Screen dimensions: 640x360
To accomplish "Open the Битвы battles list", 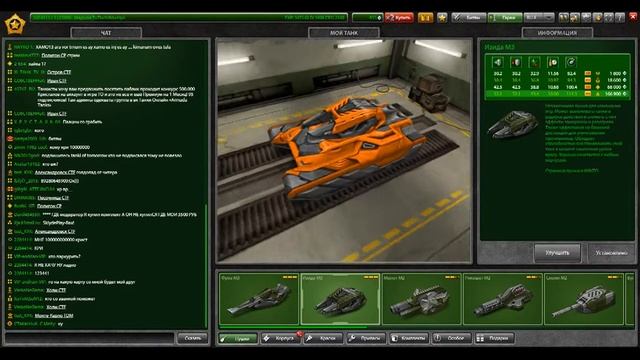I will coord(469,18).
